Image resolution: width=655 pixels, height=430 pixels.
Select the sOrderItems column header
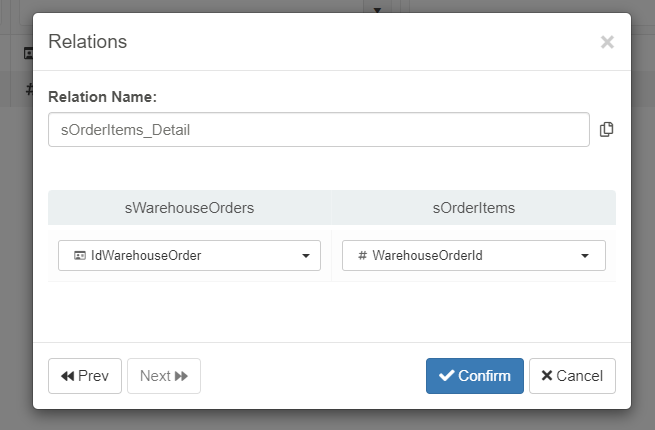click(473, 208)
